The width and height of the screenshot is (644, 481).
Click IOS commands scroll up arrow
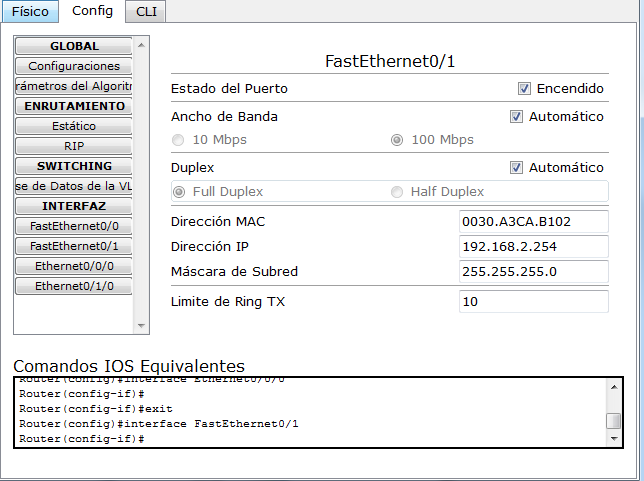tap(614, 387)
